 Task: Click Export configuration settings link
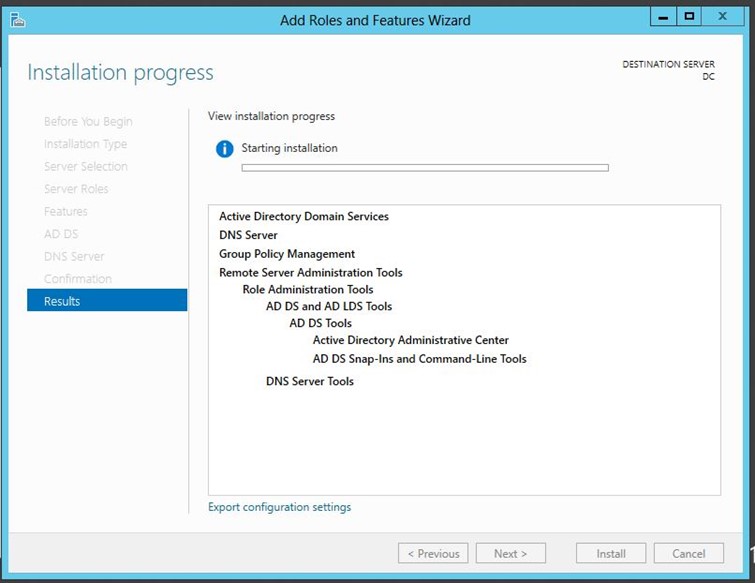pos(279,507)
